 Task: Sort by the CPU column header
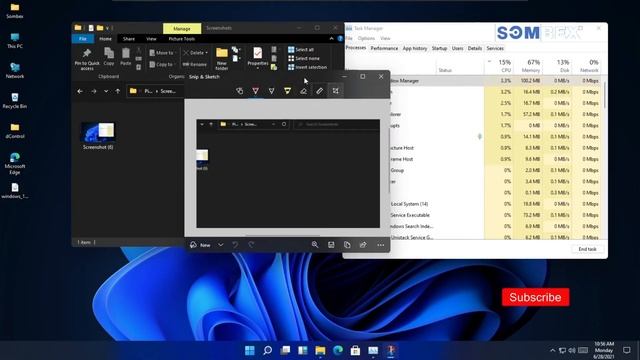point(498,65)
